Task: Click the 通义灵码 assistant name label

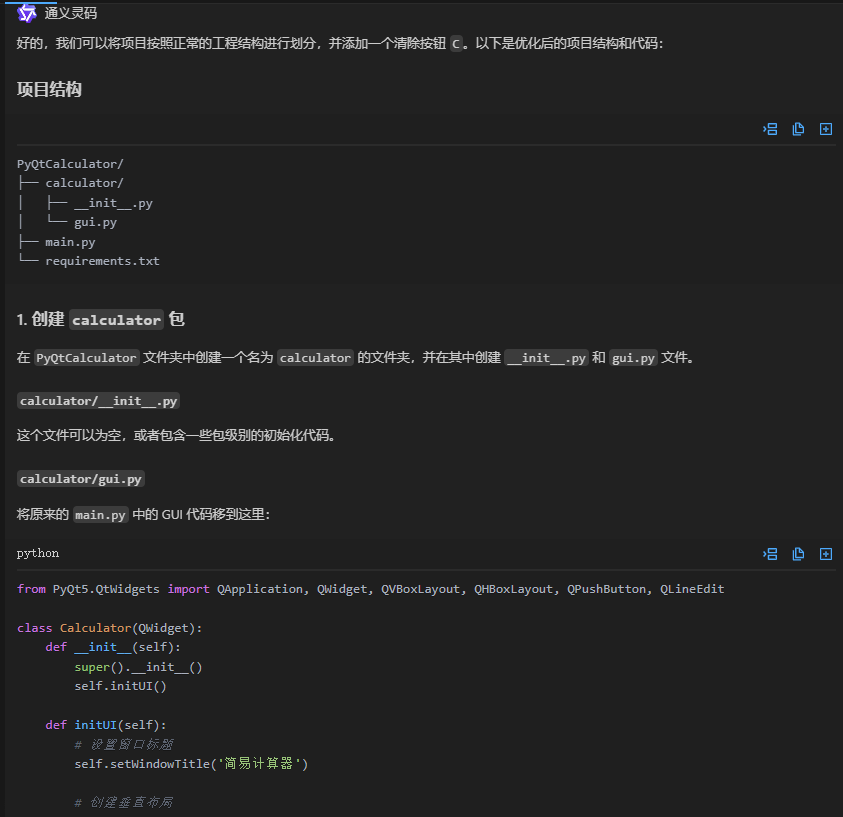Action: (x=71, y=14)
